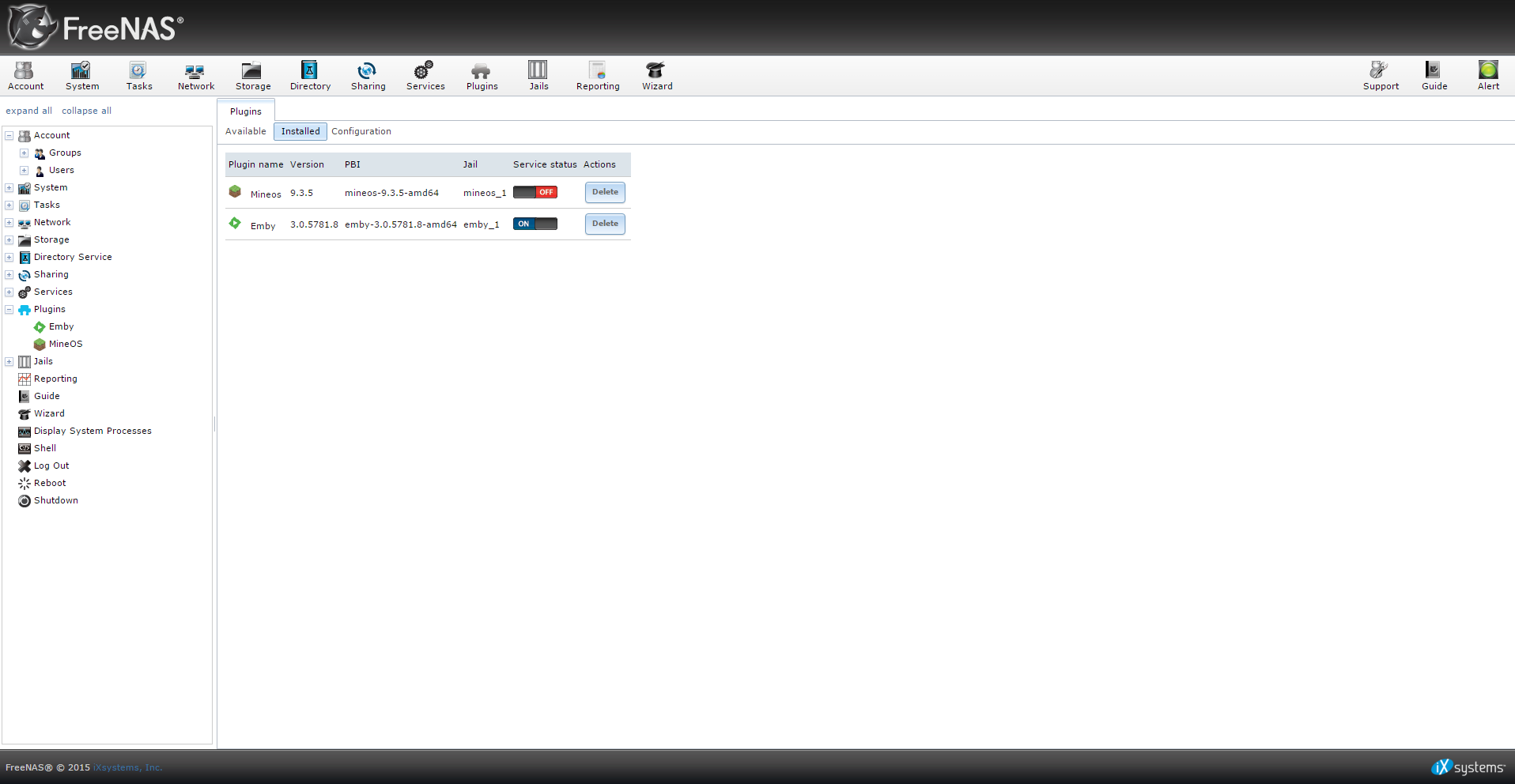Click mineos-9.3.5-amd64 PBI cell
1515x784 pixels.
pos(391,193)
